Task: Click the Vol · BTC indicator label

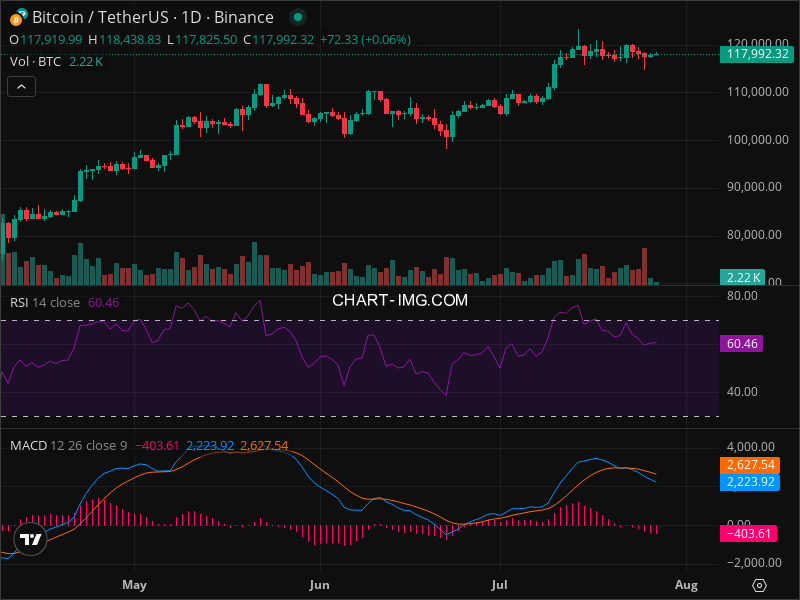Action: (35, 62)
